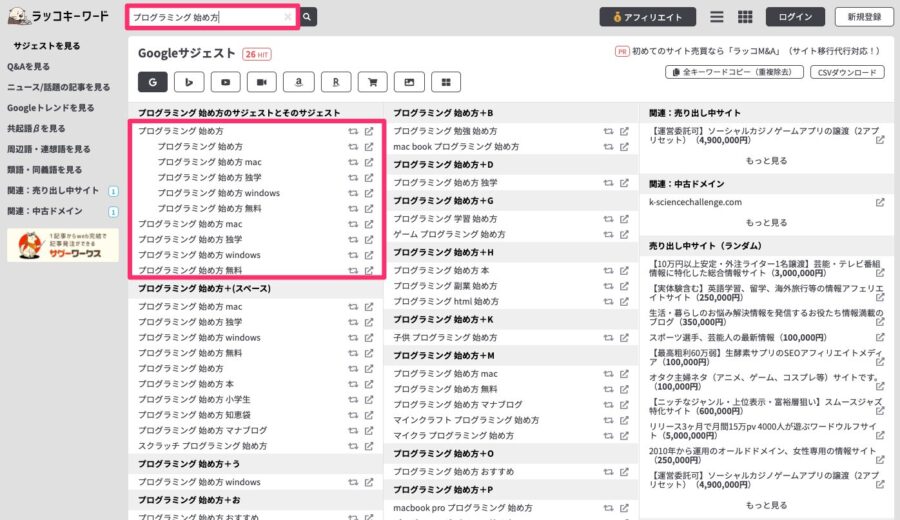Click the 26 HIT badge
Image resolution: width=900 pixels, height=520 pixels.
257,55
